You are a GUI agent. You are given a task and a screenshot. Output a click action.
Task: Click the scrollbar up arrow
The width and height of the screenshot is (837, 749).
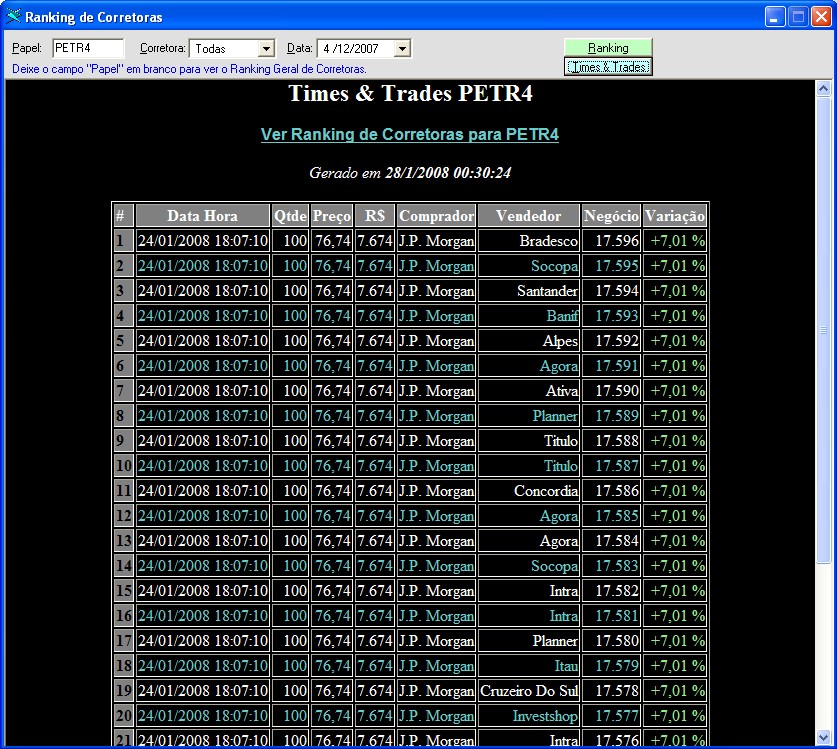[x=824, y=89]
